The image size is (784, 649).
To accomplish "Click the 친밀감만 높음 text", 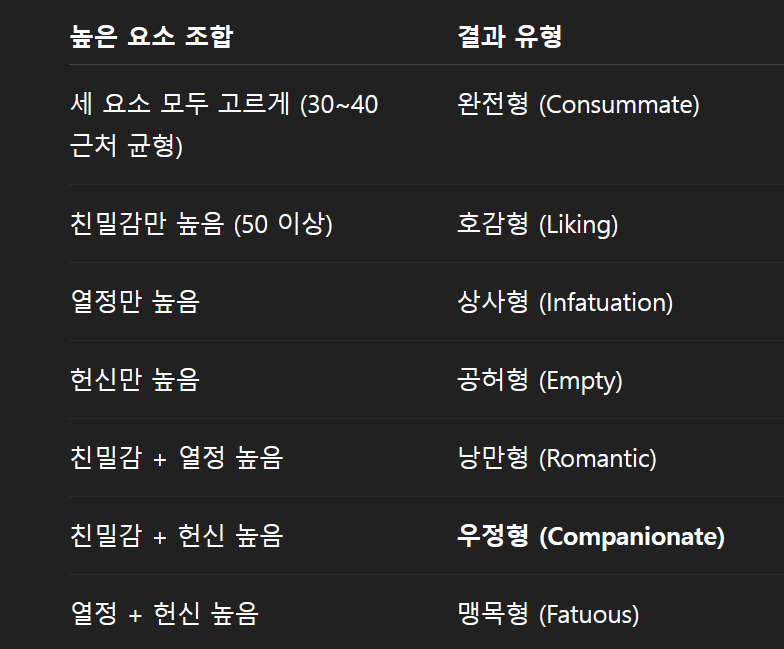I will 201,224.
